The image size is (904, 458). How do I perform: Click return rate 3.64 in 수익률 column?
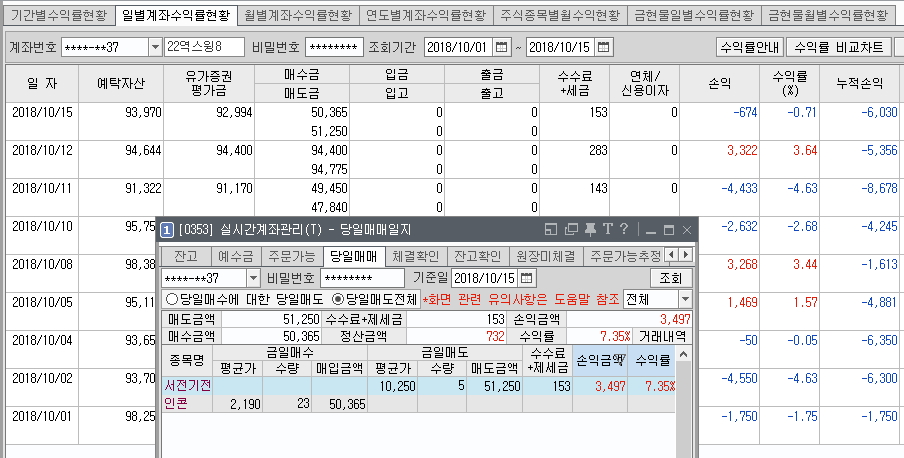pos(805,151)
